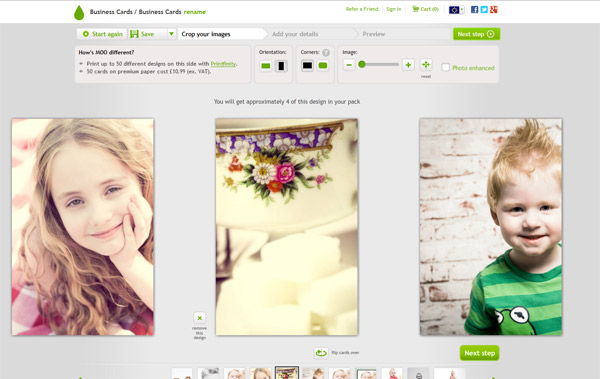This screenshot has height=379, width=600.
Task: Open the Save dropdown arrow
Action: coord(171,34)
